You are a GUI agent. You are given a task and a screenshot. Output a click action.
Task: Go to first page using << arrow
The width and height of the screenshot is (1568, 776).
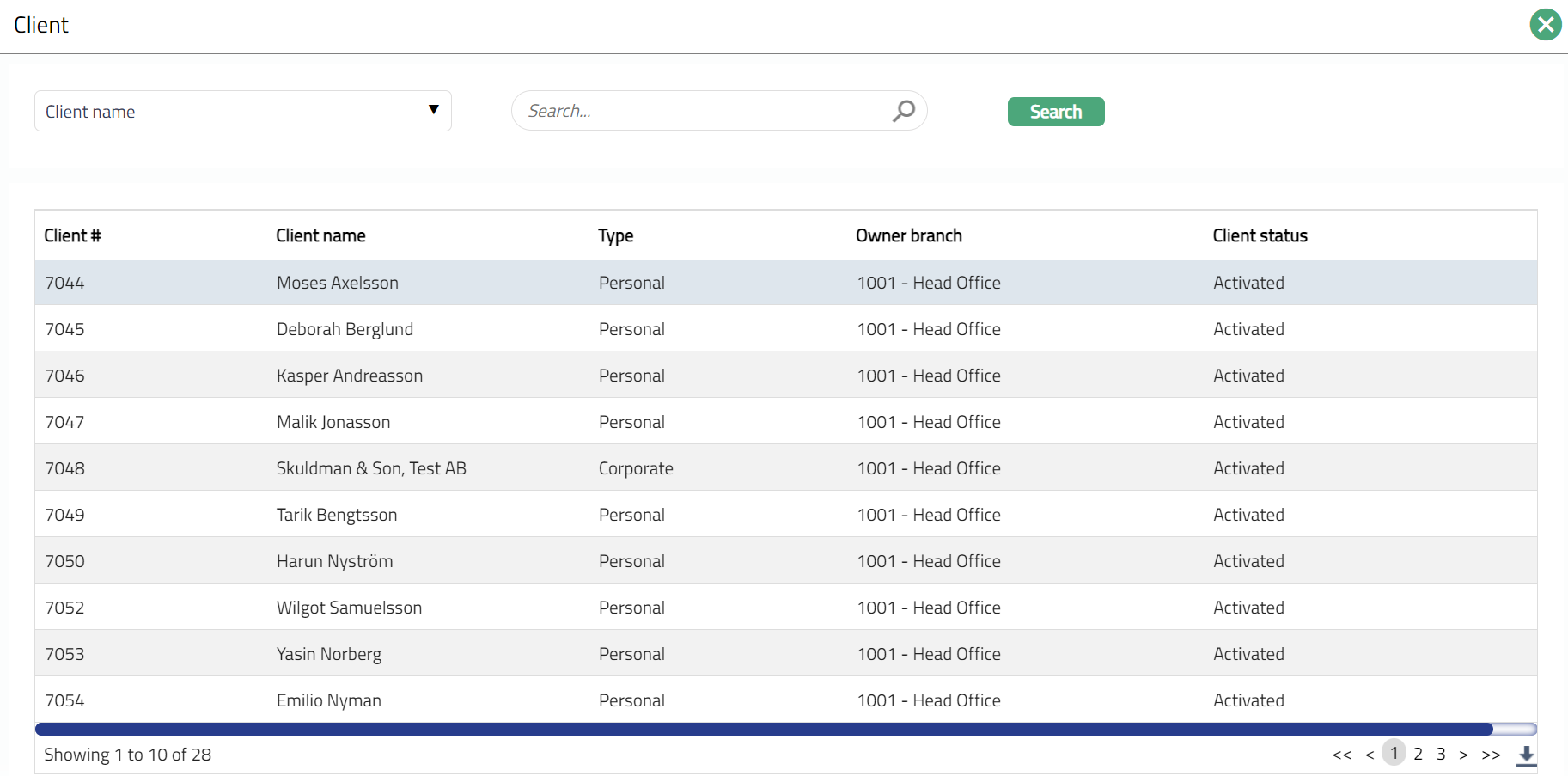click(1341, 755)
